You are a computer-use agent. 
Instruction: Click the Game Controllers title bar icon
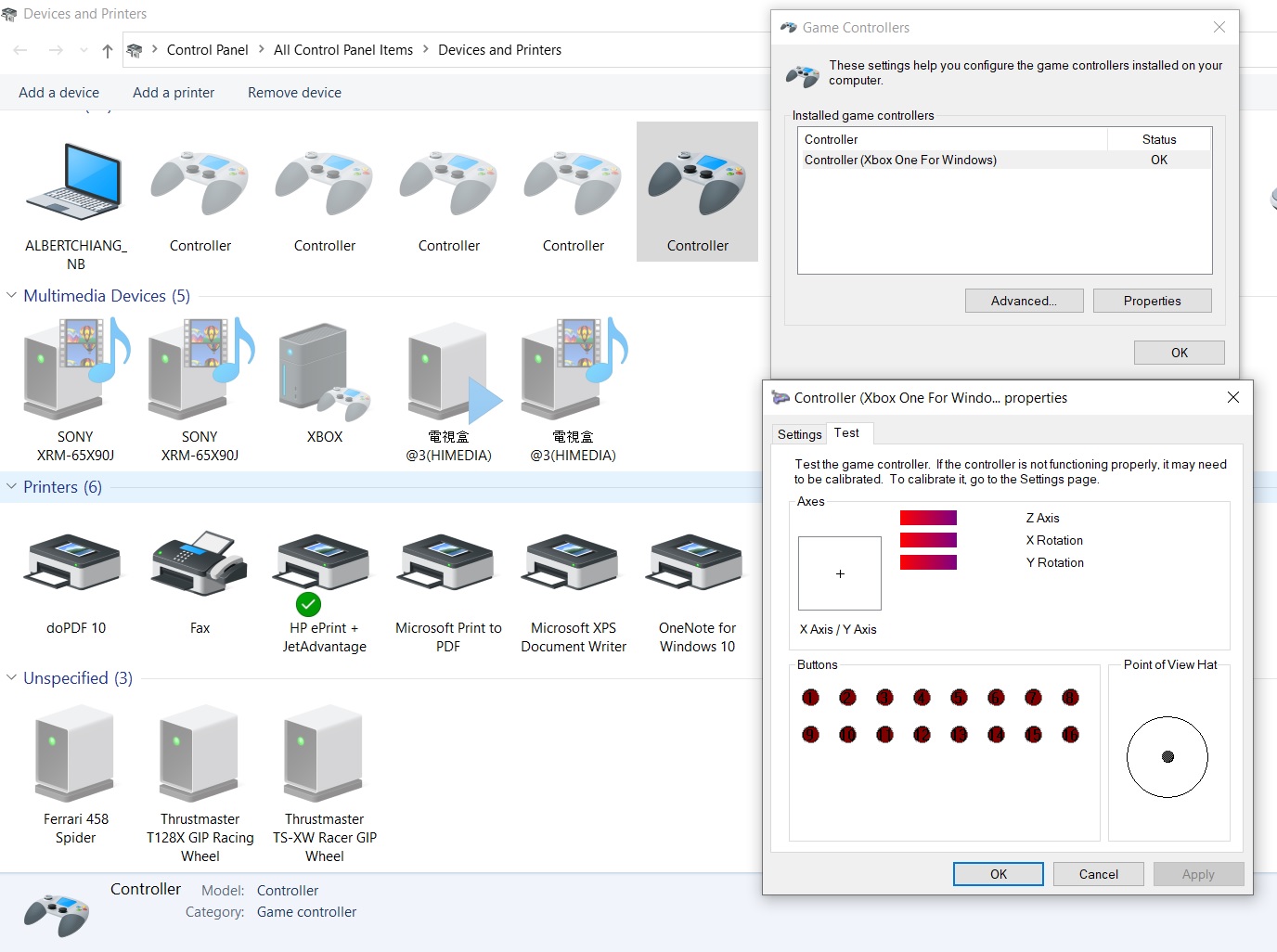pos(789,28)
